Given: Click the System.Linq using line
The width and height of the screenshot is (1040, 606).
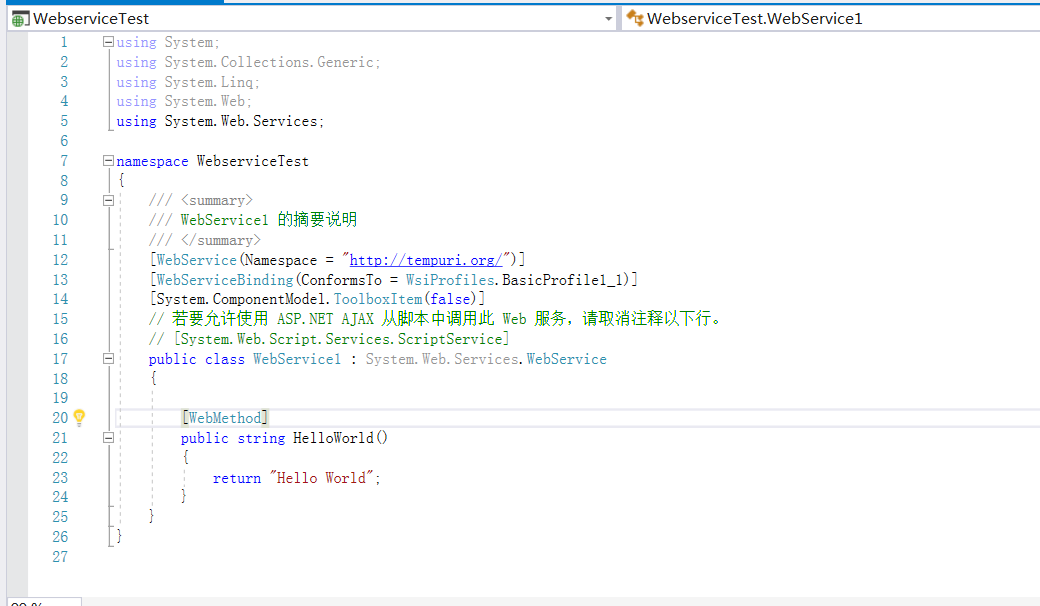Looking at the screenshot, I should (x=188, y=82).
